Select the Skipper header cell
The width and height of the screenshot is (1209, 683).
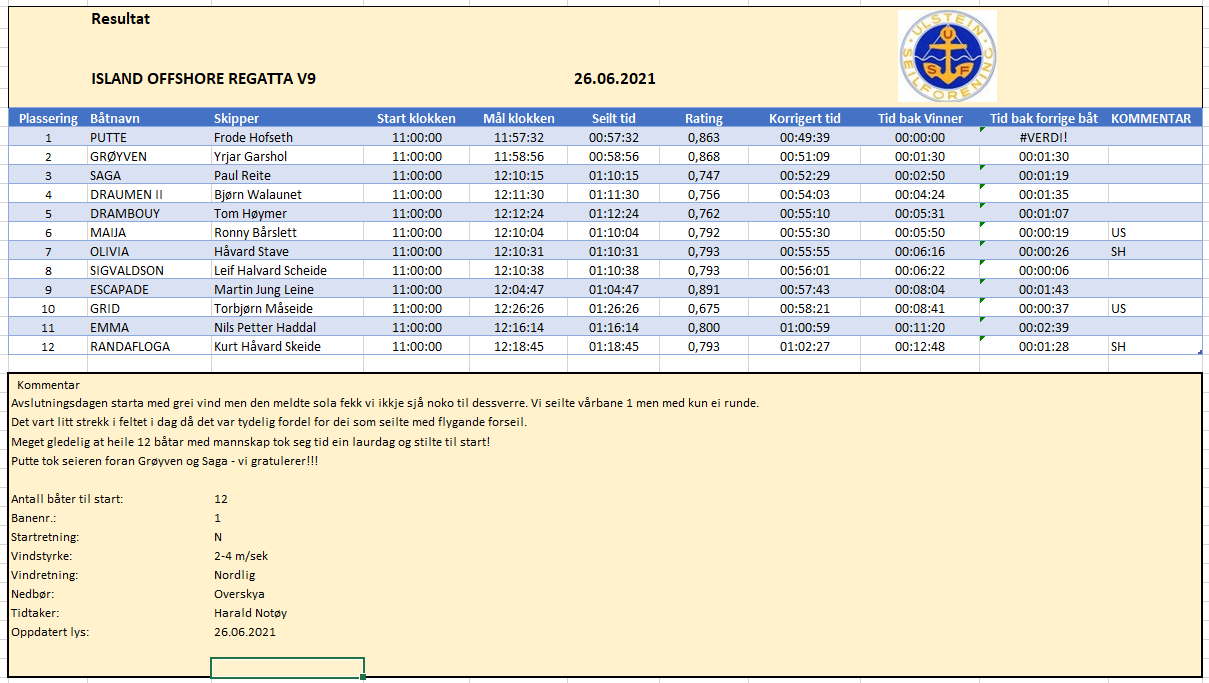[x=236, y=118]
